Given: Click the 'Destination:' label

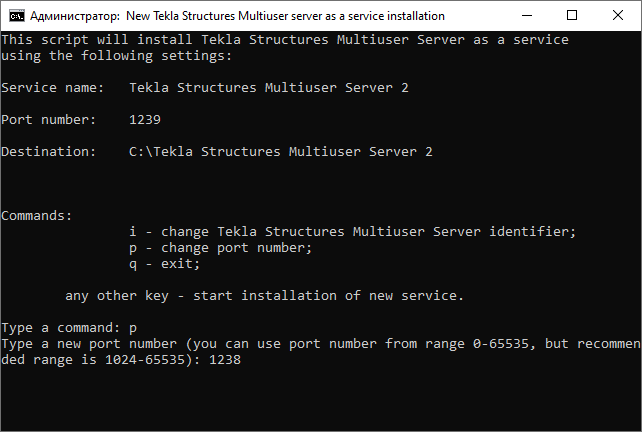Looking at the screenshot, I should click(x=48, y=152).
